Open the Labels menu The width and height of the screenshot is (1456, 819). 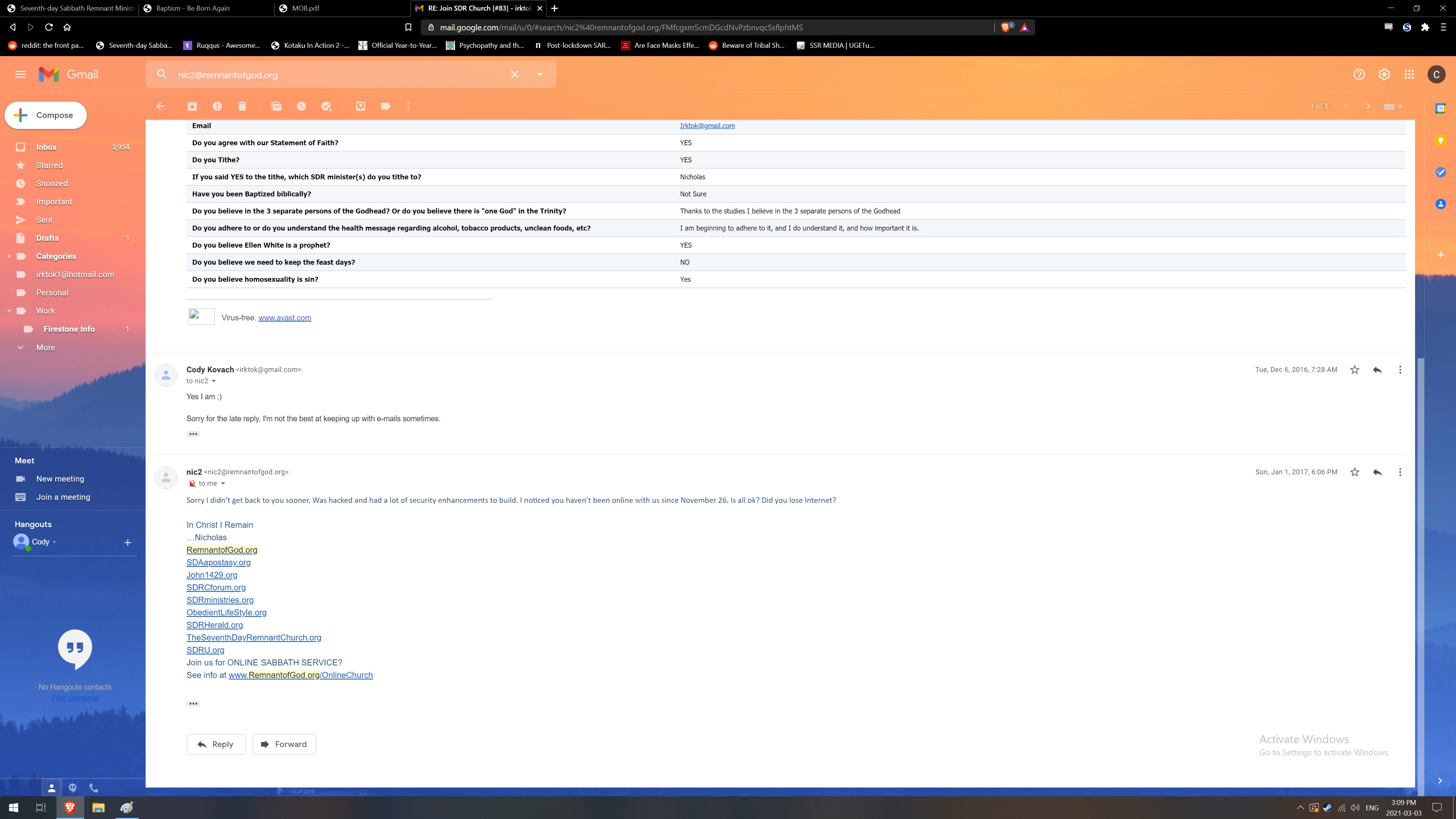click(x=386, y=106)
